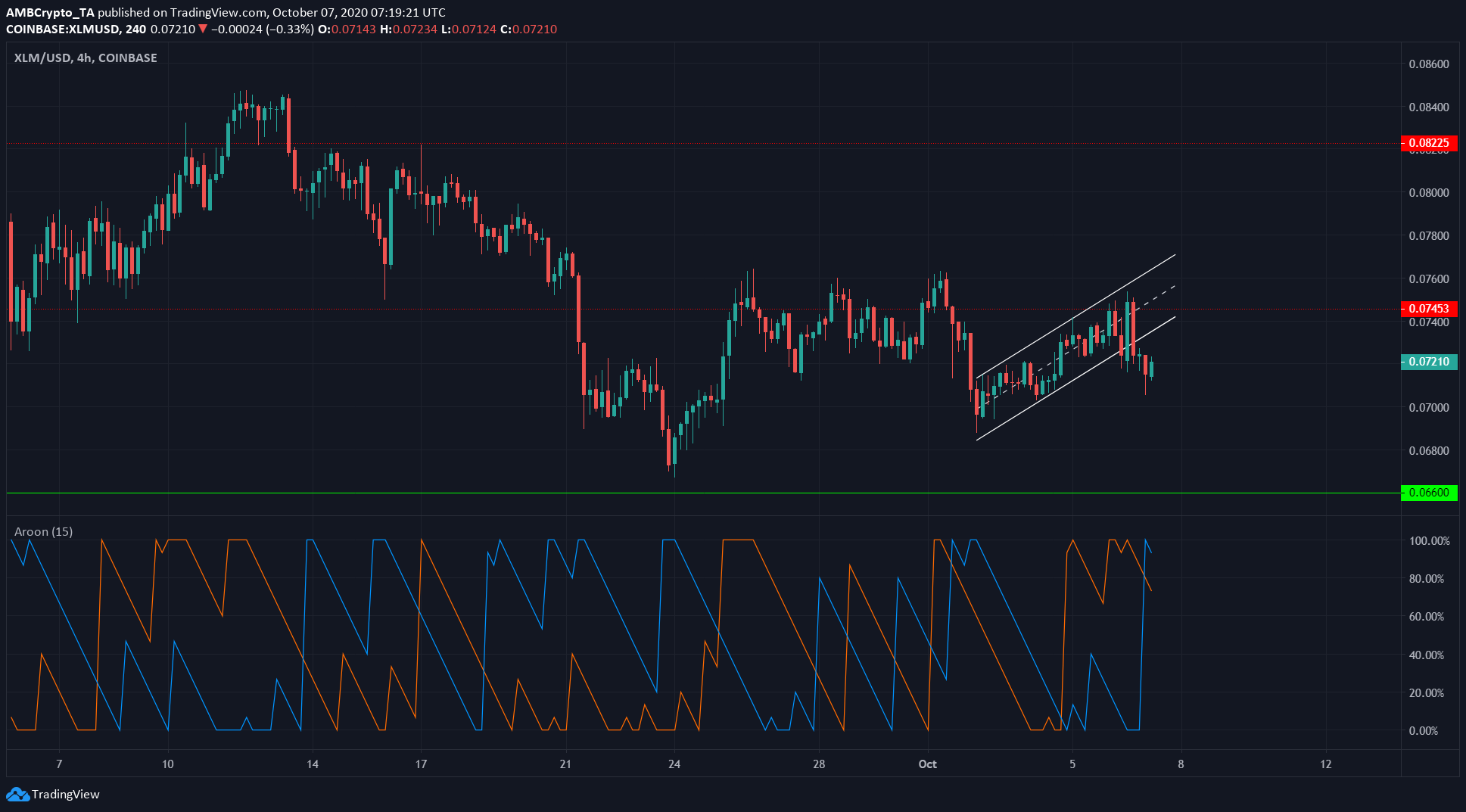Image resolution: width=1466 pixels, height=812 pixels.
Task: Click the last green candlestick on chart
Action: [1151, 369]
